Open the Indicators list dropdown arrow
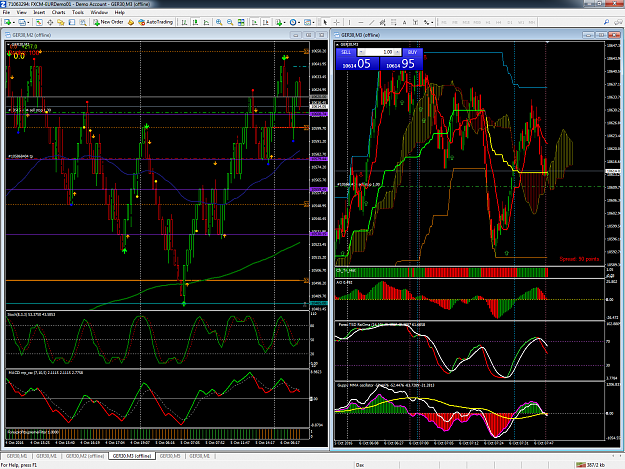 tap(284, 22)
